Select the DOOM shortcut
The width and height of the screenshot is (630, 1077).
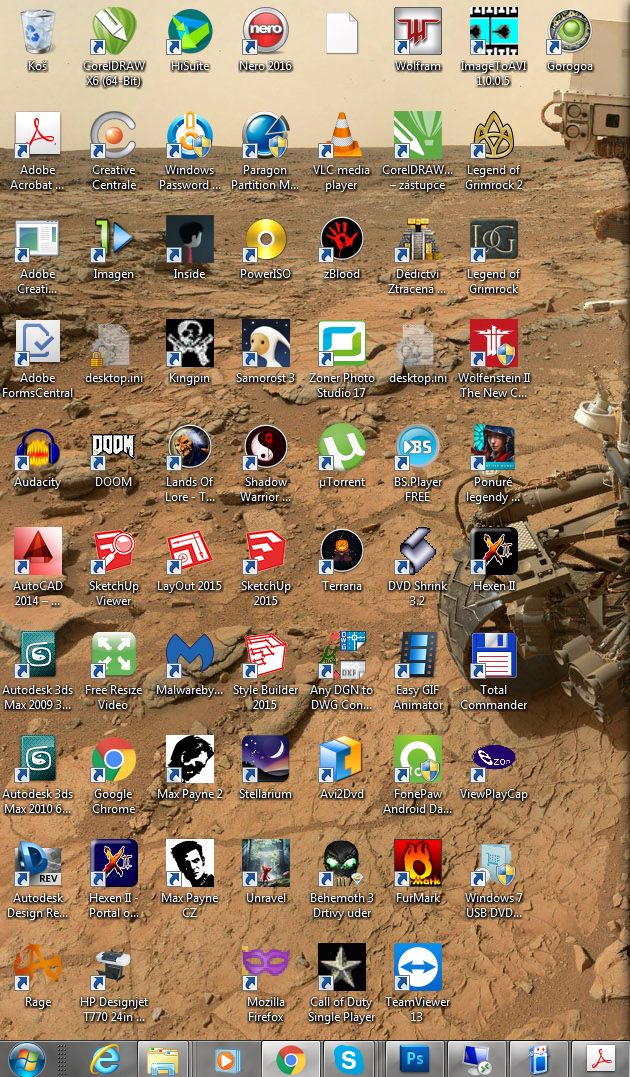tap(113, 448)
